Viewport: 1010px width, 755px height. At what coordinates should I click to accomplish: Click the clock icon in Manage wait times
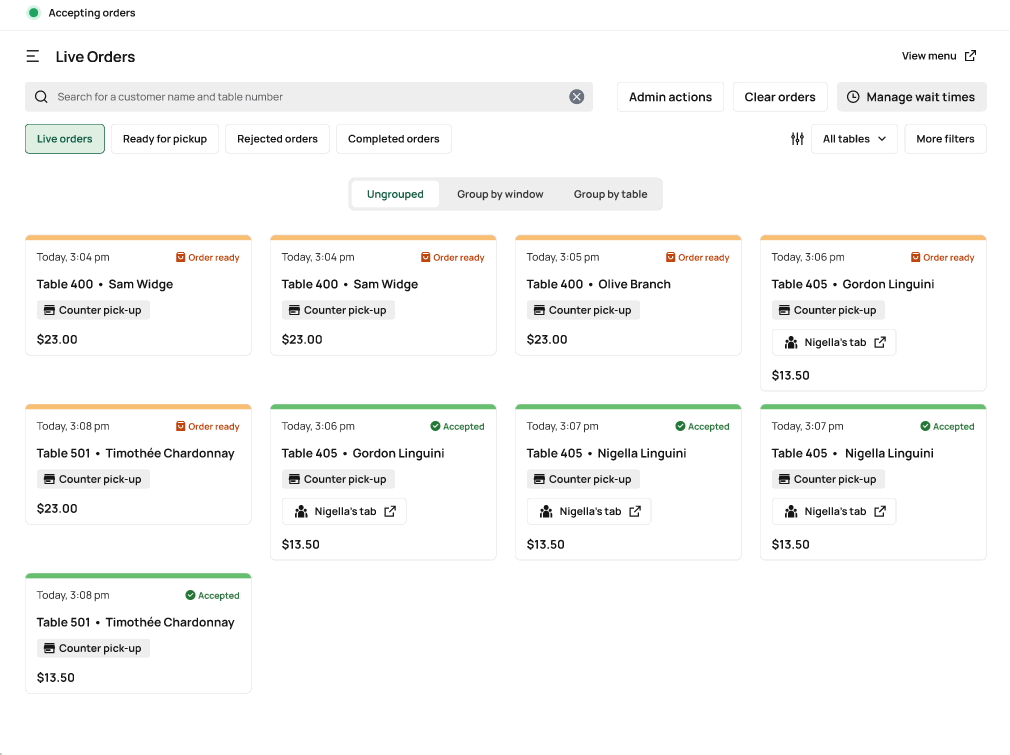[x=853, y=97]
